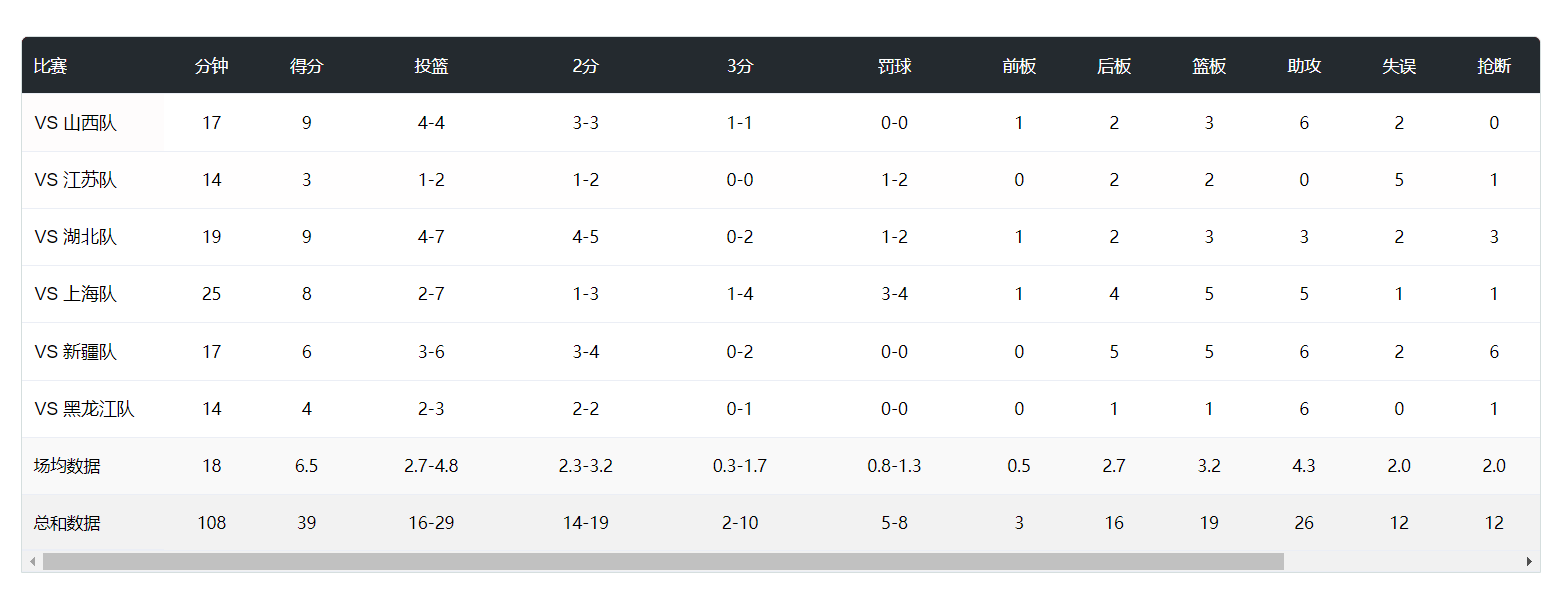Click the 抢断 column header
The width and height of the screenshot is (1549, 590).
1493,66
